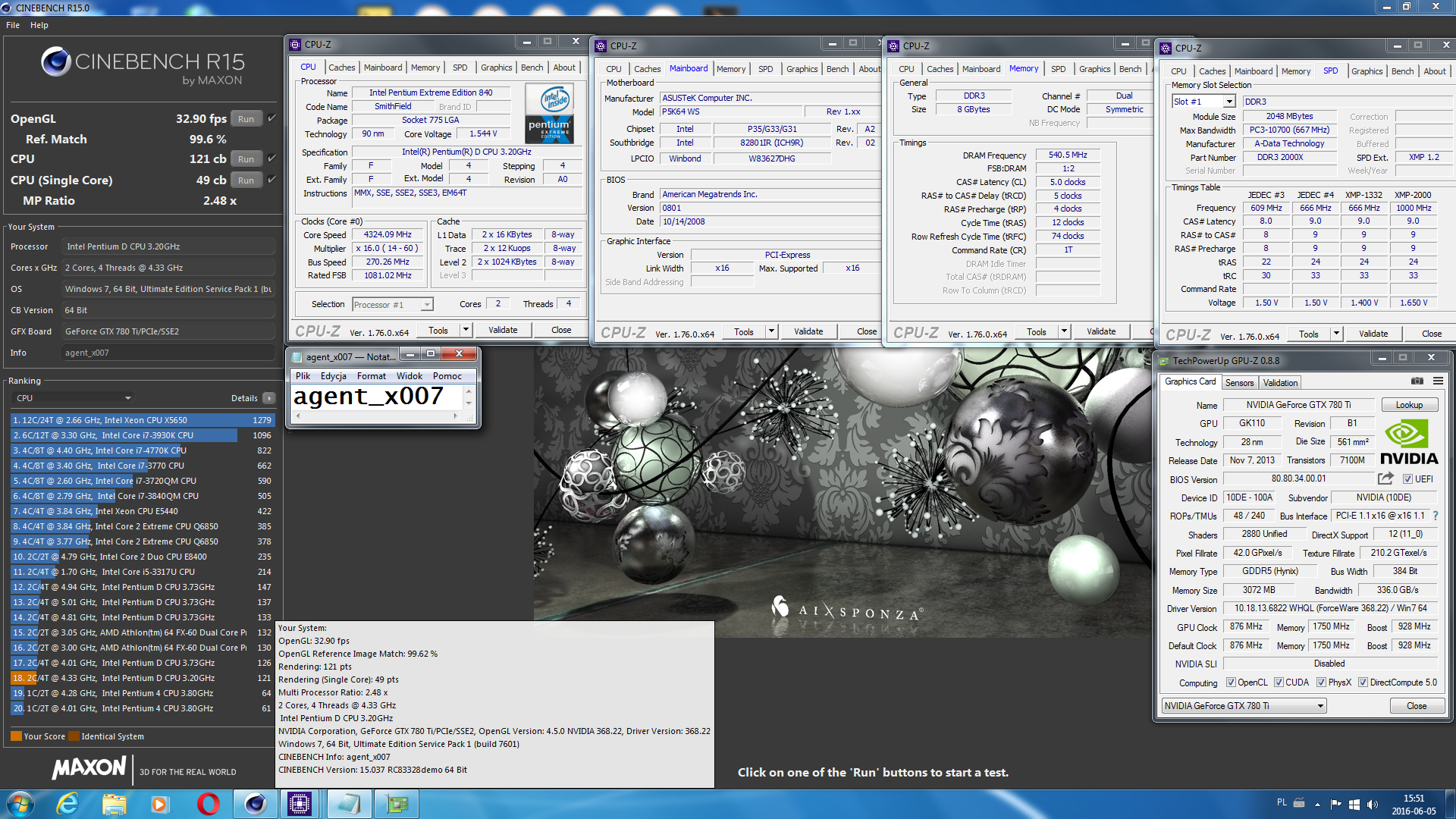Open Edycja menu in Notepad
This screenshot has width=1456, height=819.
click(x=334, y=376)
